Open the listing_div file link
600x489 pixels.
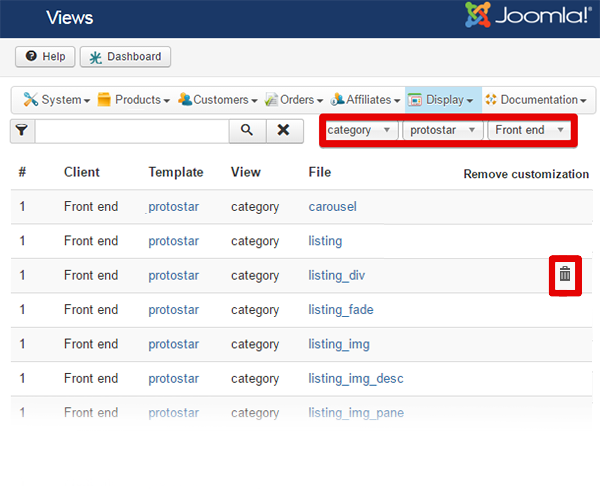click(337, 275)
